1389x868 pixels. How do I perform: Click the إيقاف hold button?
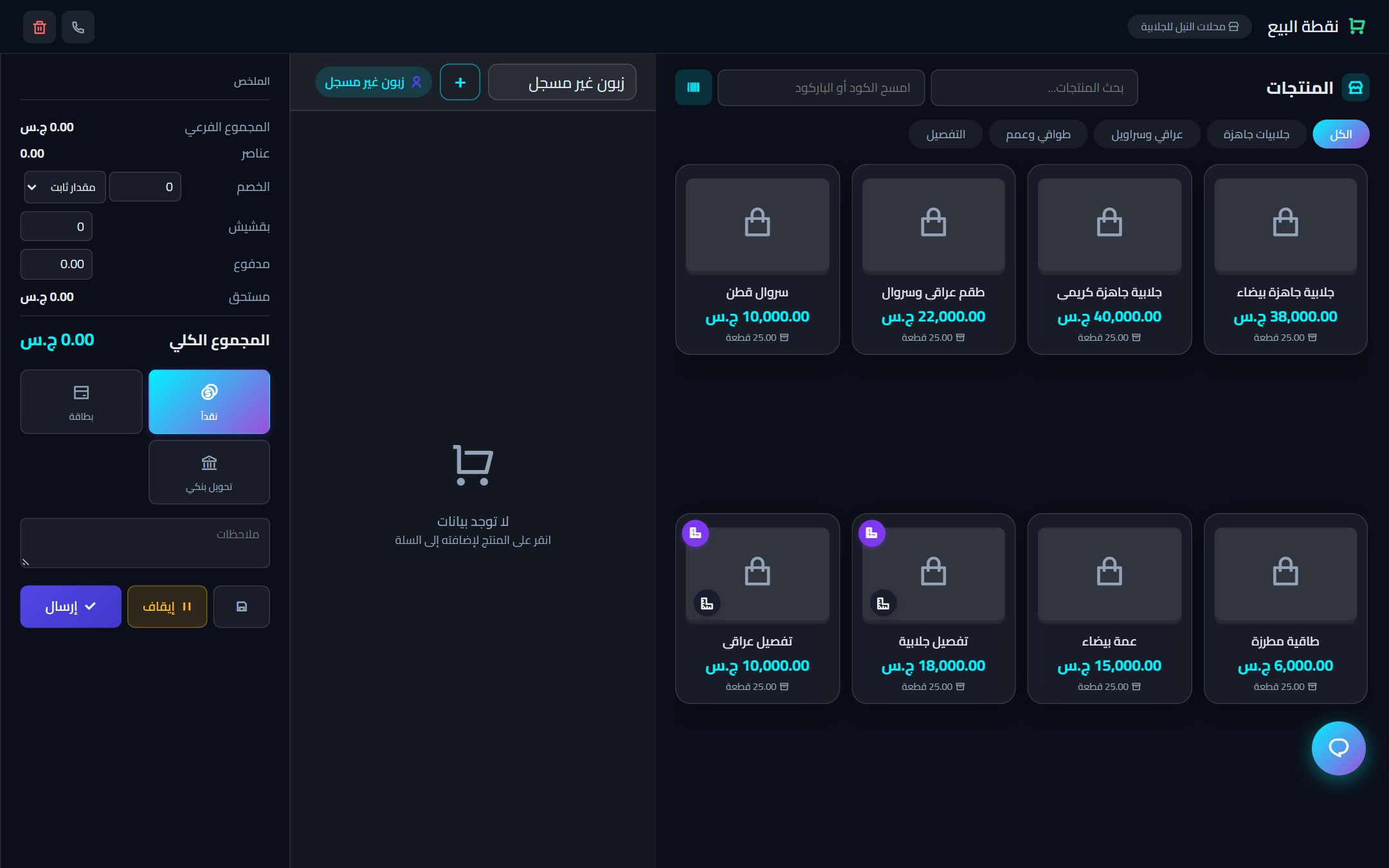[167, 606]
